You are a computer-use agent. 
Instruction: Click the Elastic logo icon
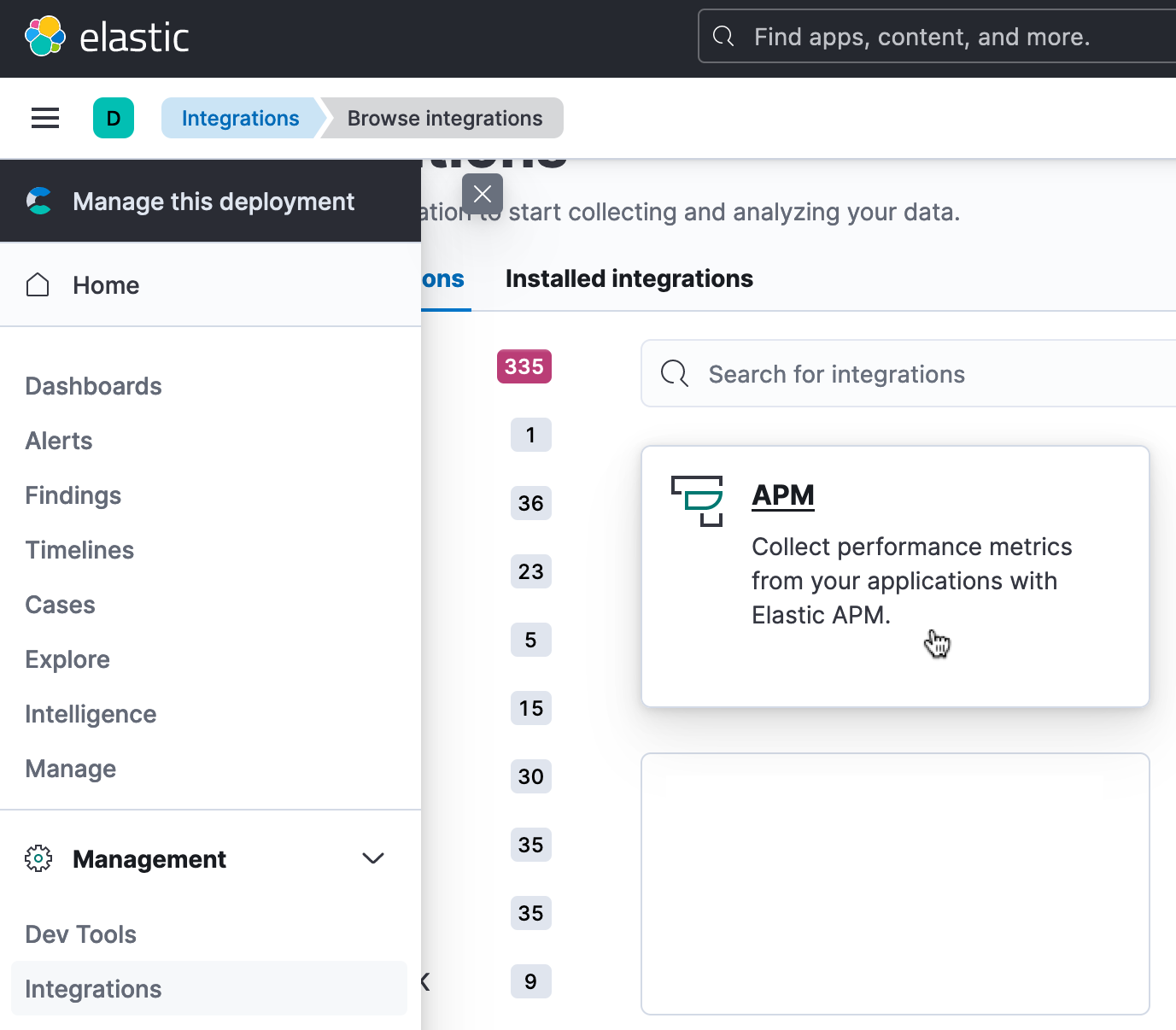45,36
